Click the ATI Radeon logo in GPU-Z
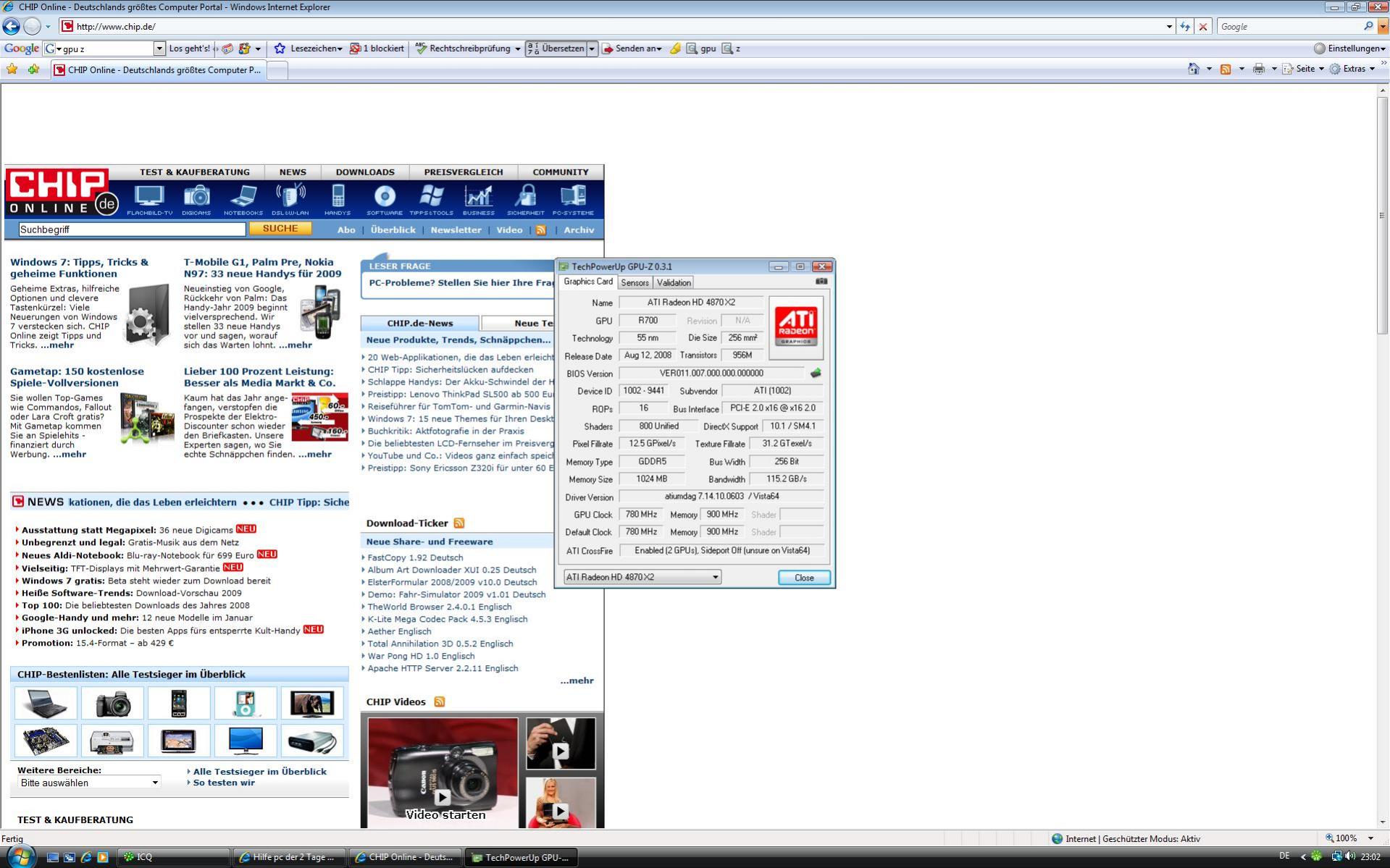This screenshot has height=868, width=1390. [x=796, y=327]
